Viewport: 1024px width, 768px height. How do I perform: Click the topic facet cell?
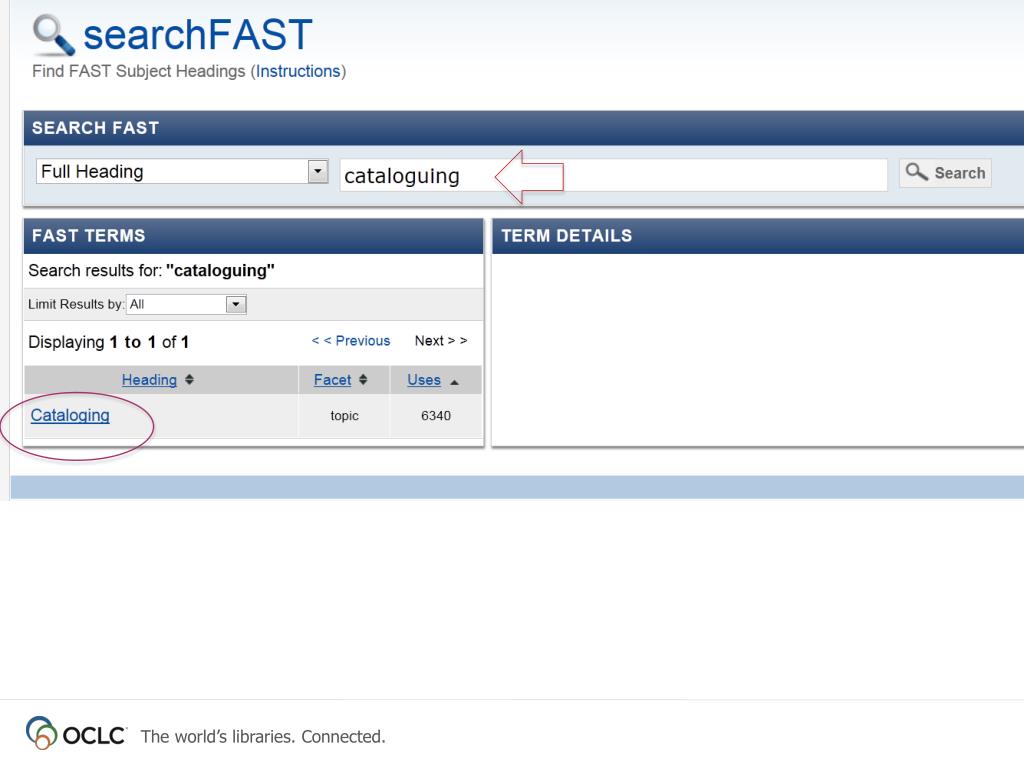tap(344, 416)
